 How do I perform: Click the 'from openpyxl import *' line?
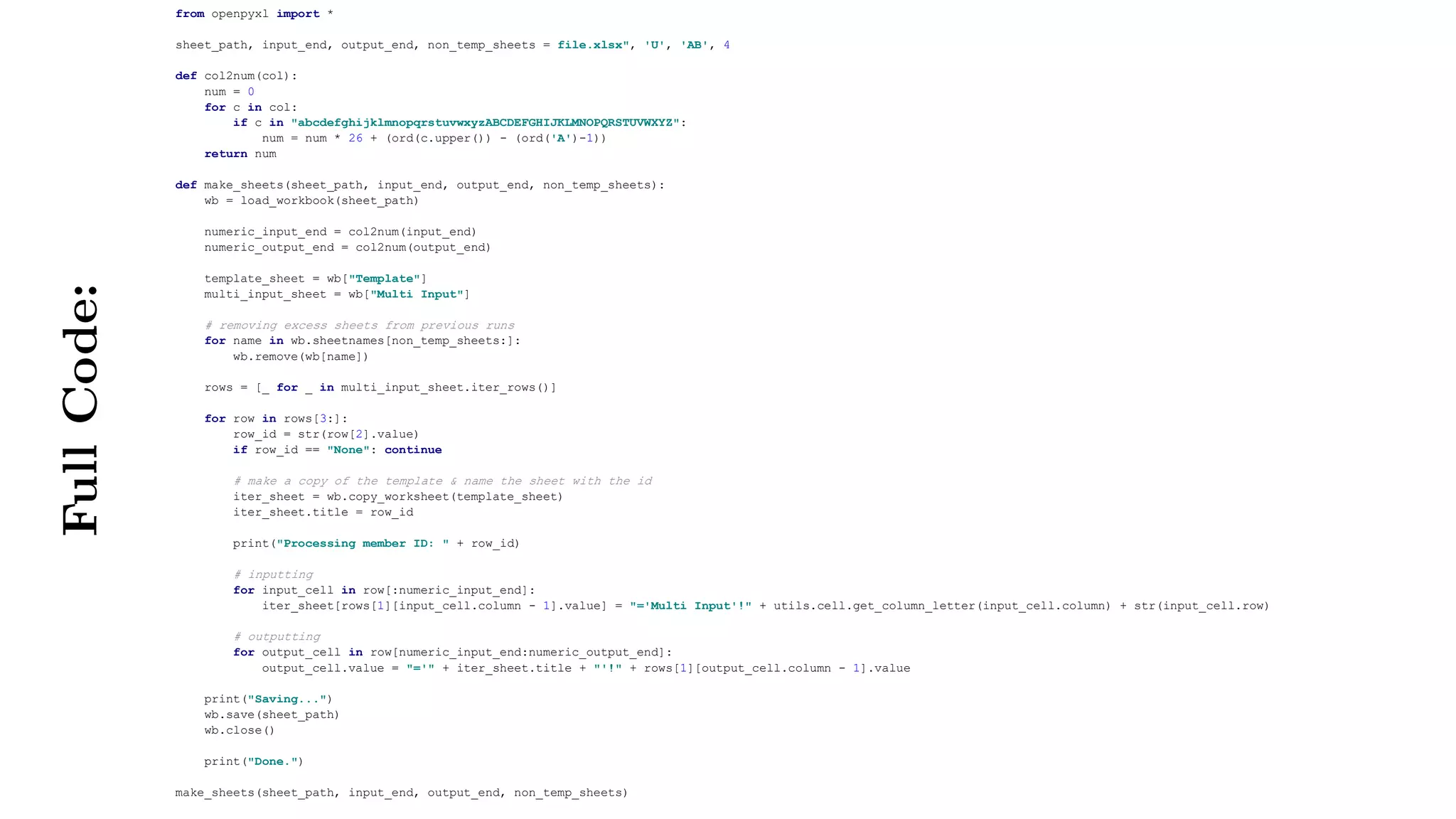point(254,14)
